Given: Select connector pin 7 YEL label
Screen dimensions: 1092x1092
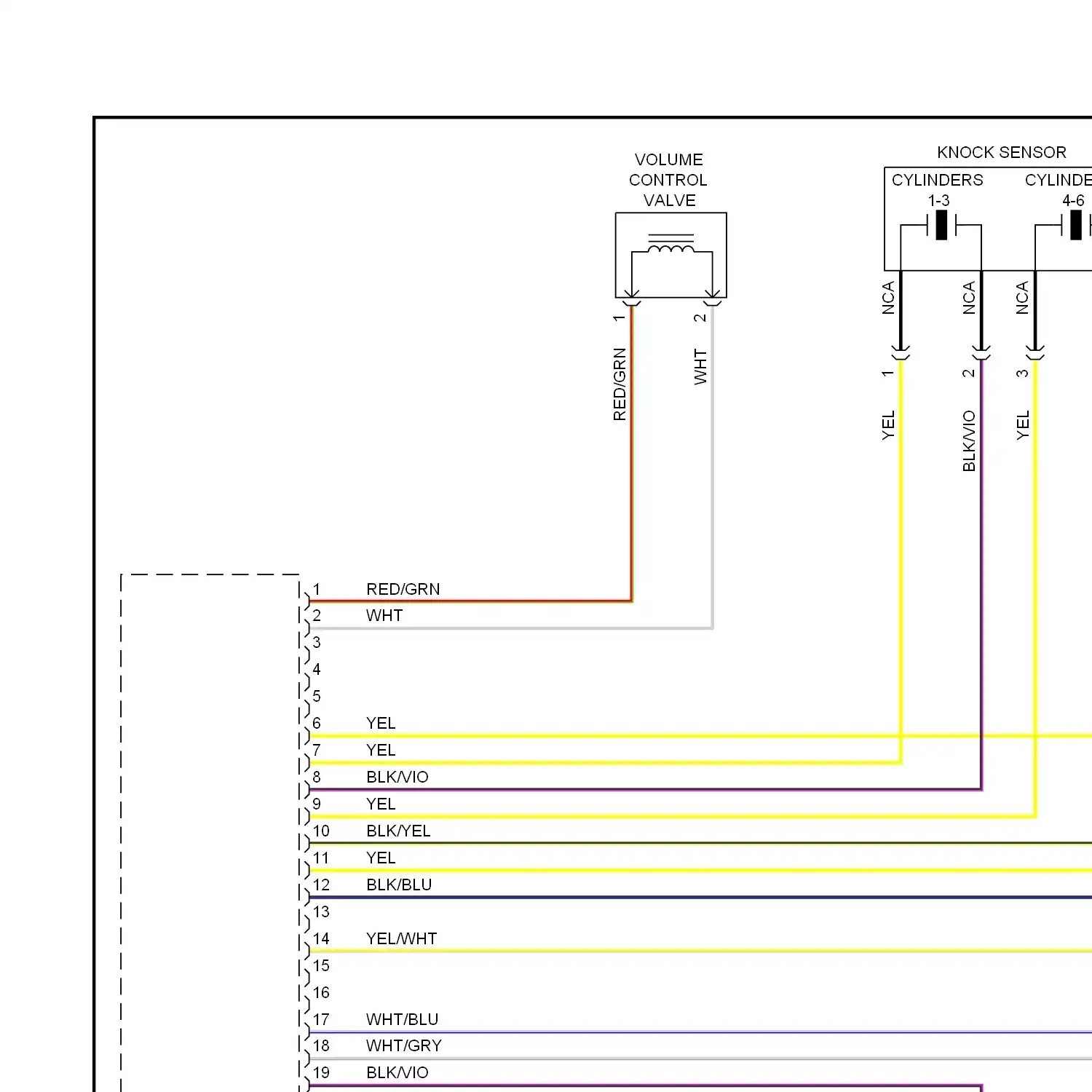Looking at the screenshot, I should [381, 751].
